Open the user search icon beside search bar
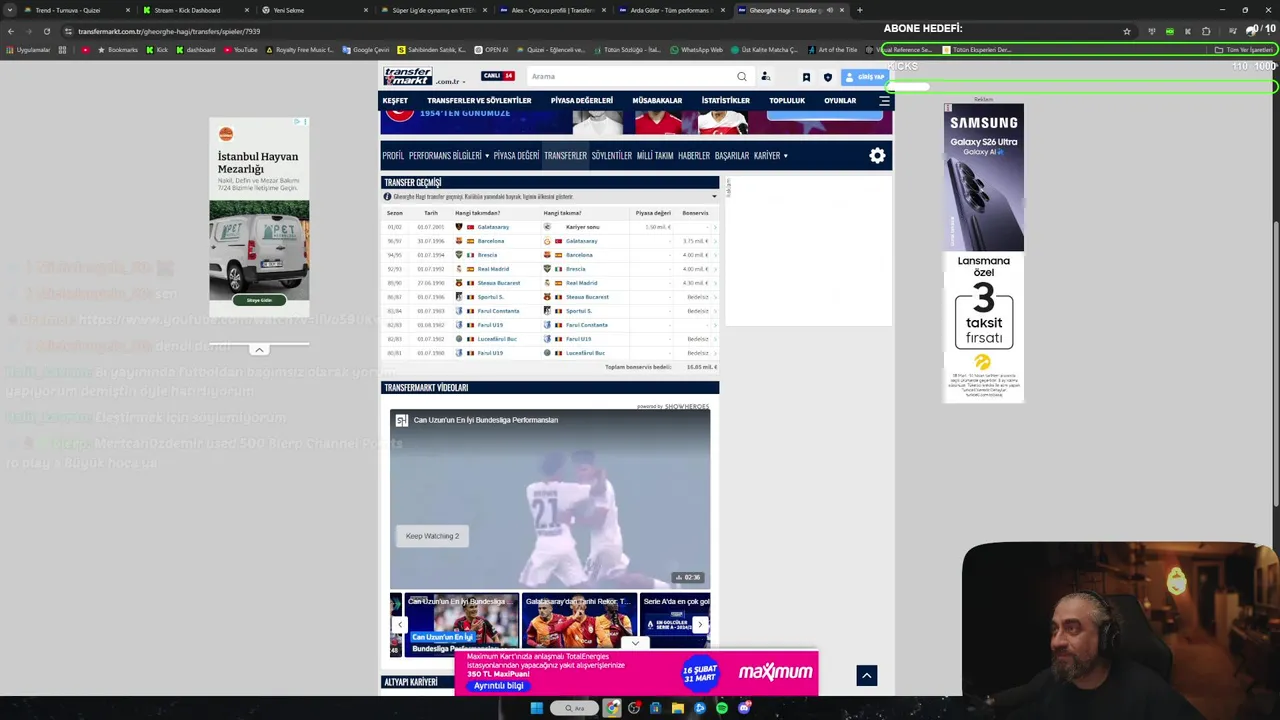This screenshot has width=1280, height=720. (766, 76)
